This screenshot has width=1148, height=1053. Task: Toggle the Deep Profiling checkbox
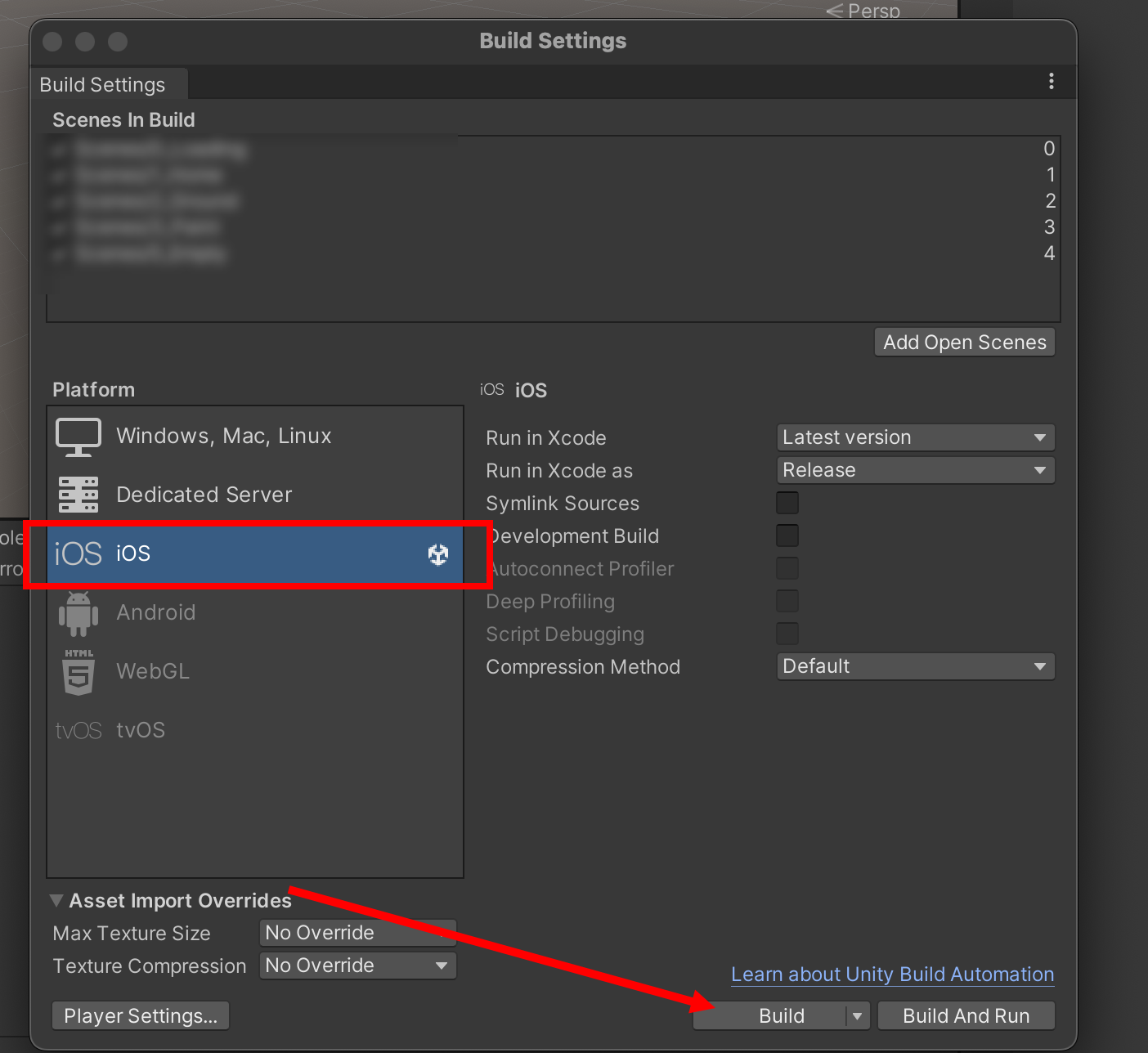(787, 601)
